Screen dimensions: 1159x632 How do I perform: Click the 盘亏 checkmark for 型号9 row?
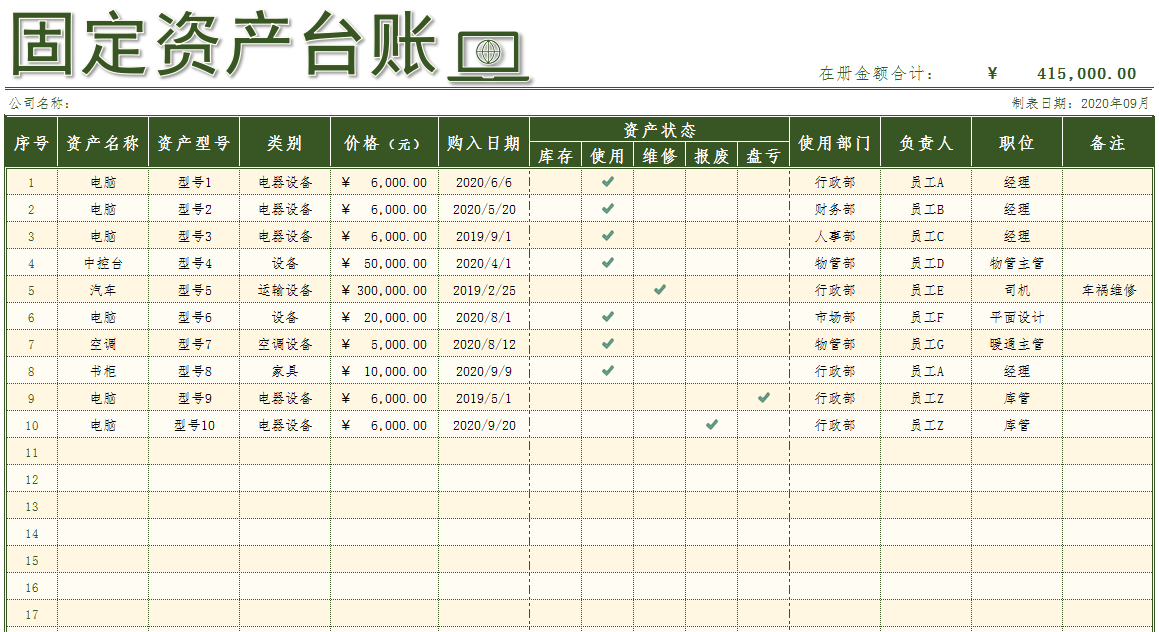pos(764,397)
